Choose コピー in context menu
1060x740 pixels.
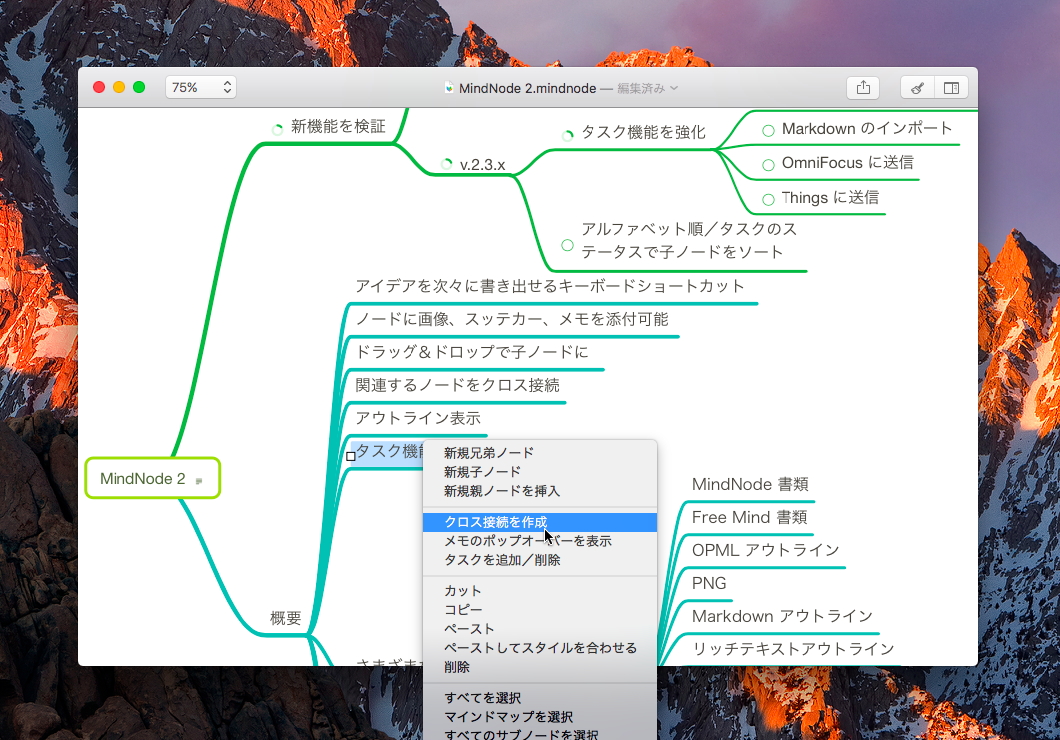click(x=539, y=610)
